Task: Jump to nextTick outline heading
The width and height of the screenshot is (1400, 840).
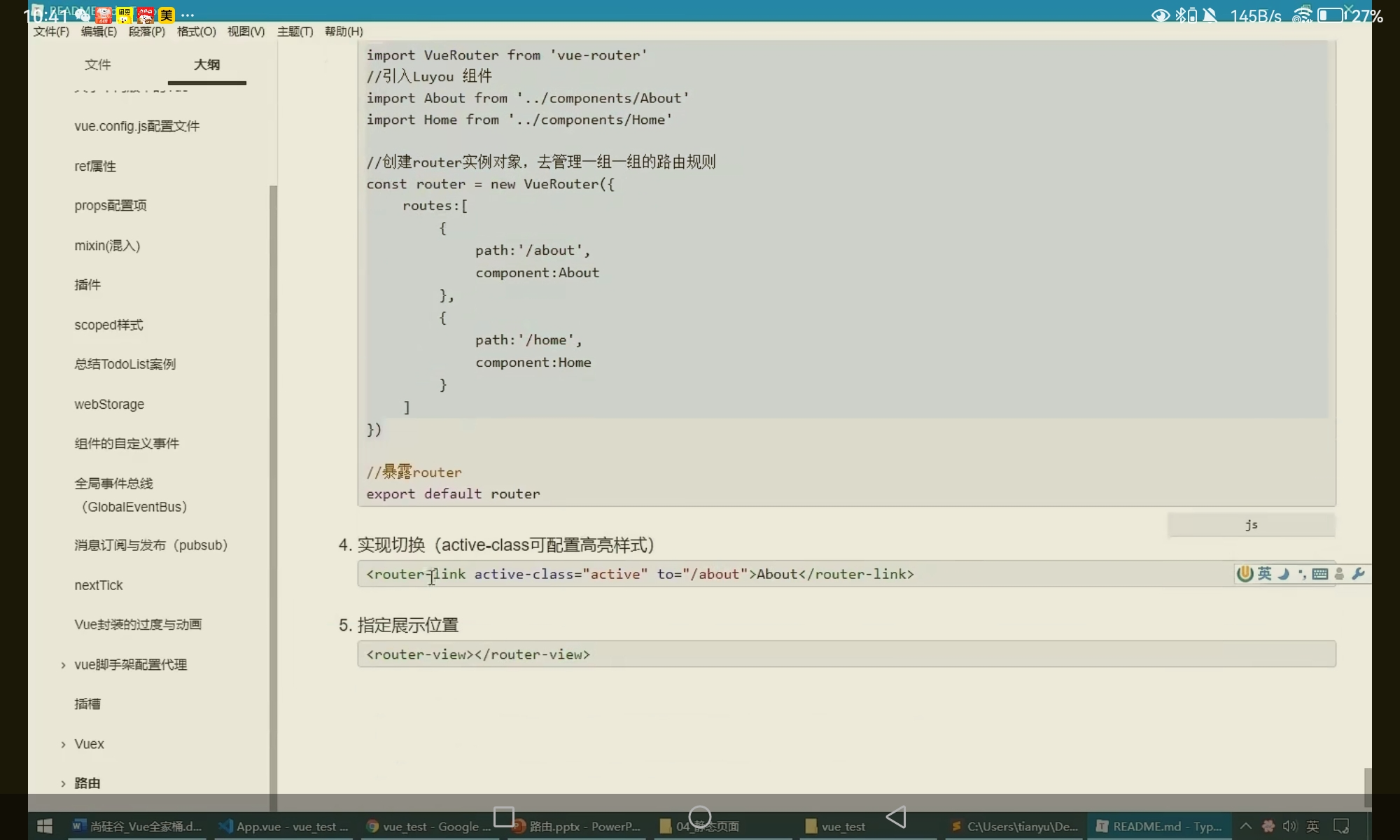Action: click(x=99, y=585)
